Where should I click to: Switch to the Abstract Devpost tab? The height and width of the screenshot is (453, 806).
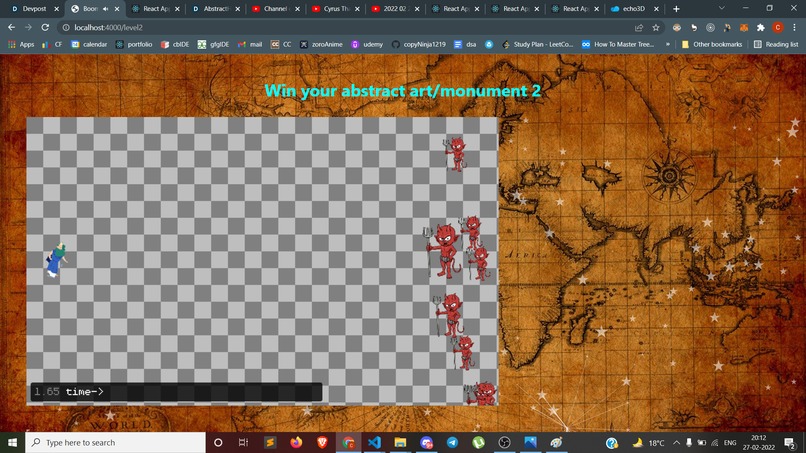tap(216, 9)
